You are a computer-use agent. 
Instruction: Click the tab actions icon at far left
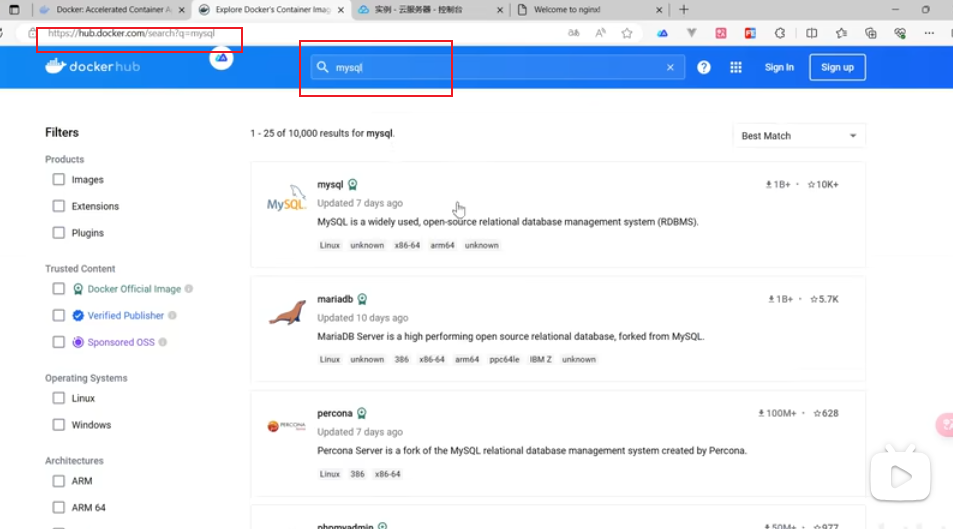(x=14, y=10)
